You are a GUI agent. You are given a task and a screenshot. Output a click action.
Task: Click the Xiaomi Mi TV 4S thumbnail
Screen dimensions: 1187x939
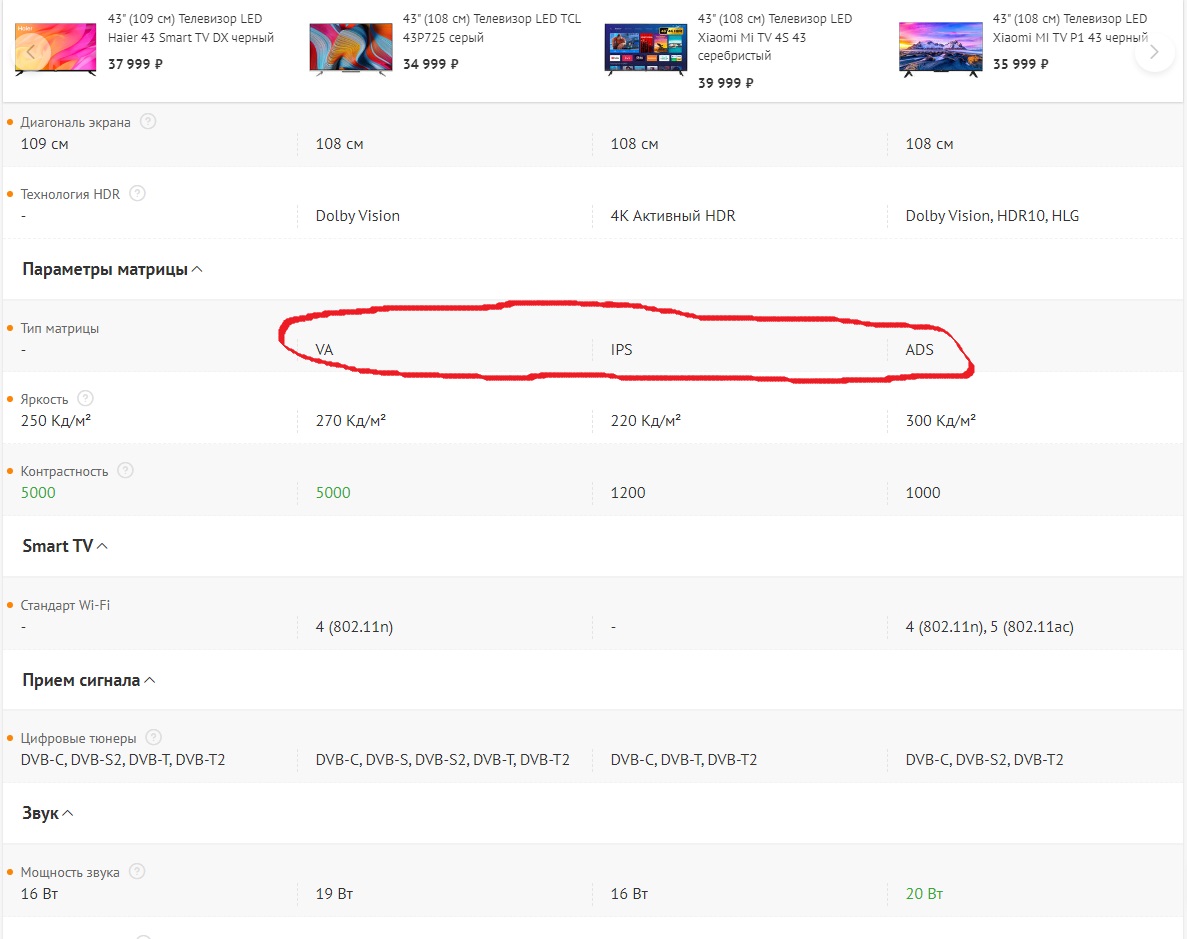pyautogui.click(x=645, y=48)
